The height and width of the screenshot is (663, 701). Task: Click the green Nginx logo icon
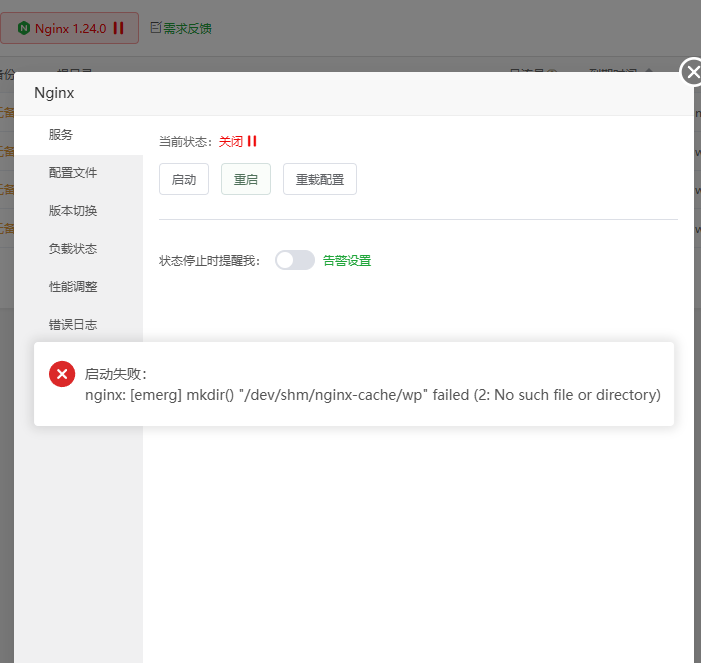click(x=24, y=28)
